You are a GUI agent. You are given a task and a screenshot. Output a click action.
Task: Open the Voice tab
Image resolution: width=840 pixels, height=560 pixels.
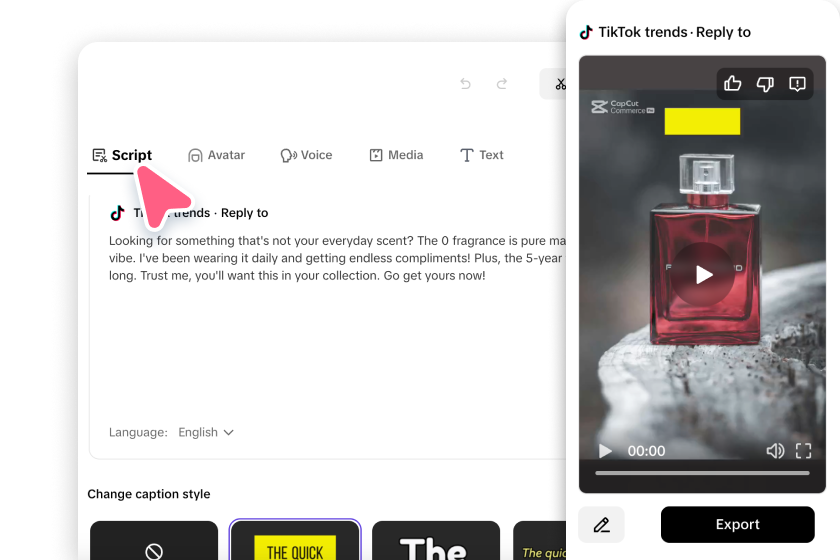(306, 155)
